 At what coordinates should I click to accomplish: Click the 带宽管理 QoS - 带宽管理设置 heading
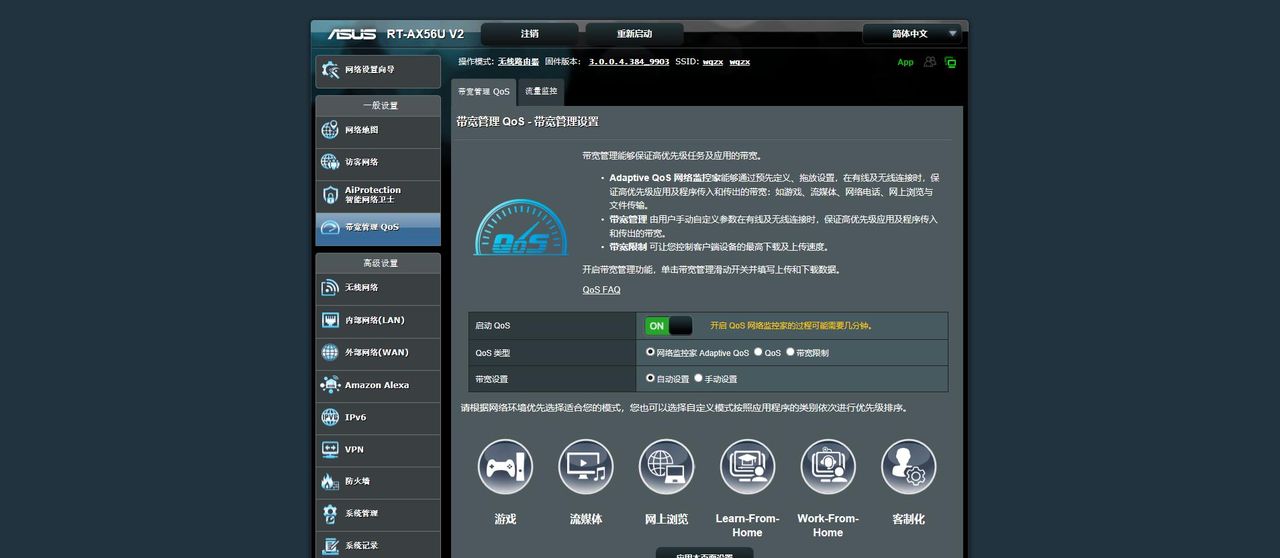[x=527, y=122]
